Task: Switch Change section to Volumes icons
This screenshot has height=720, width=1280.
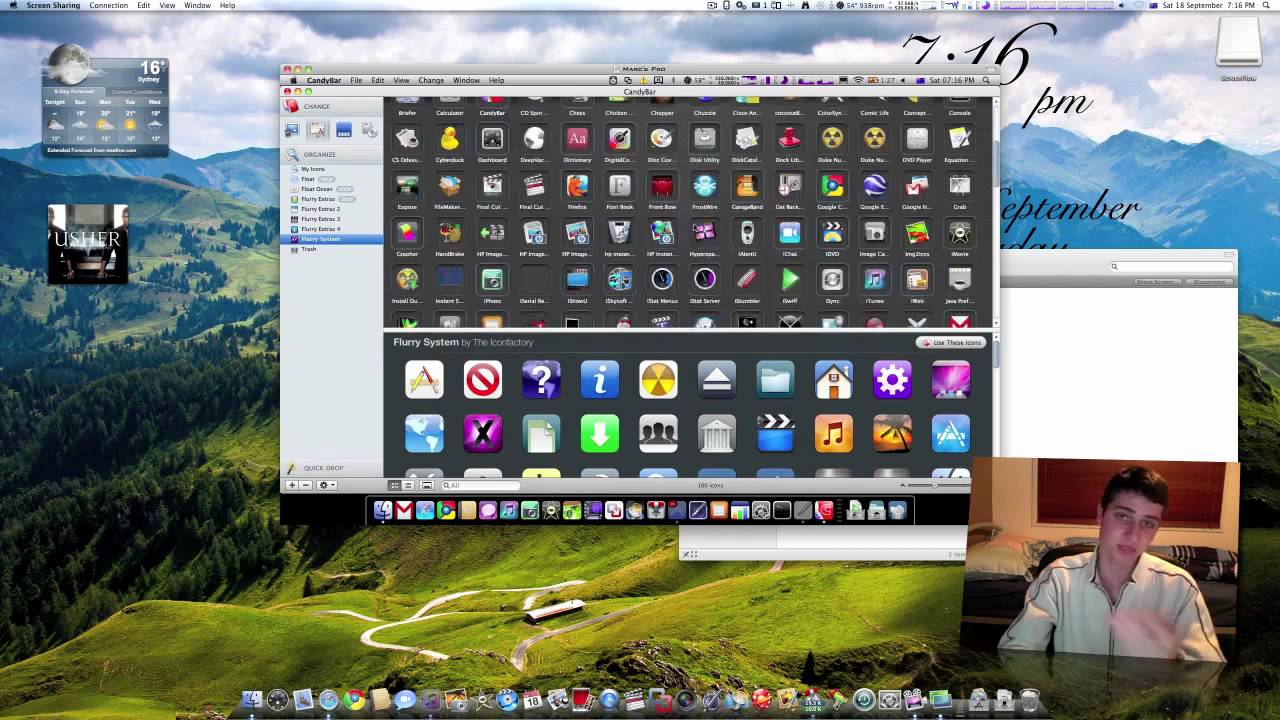Action: coord(369,130)
